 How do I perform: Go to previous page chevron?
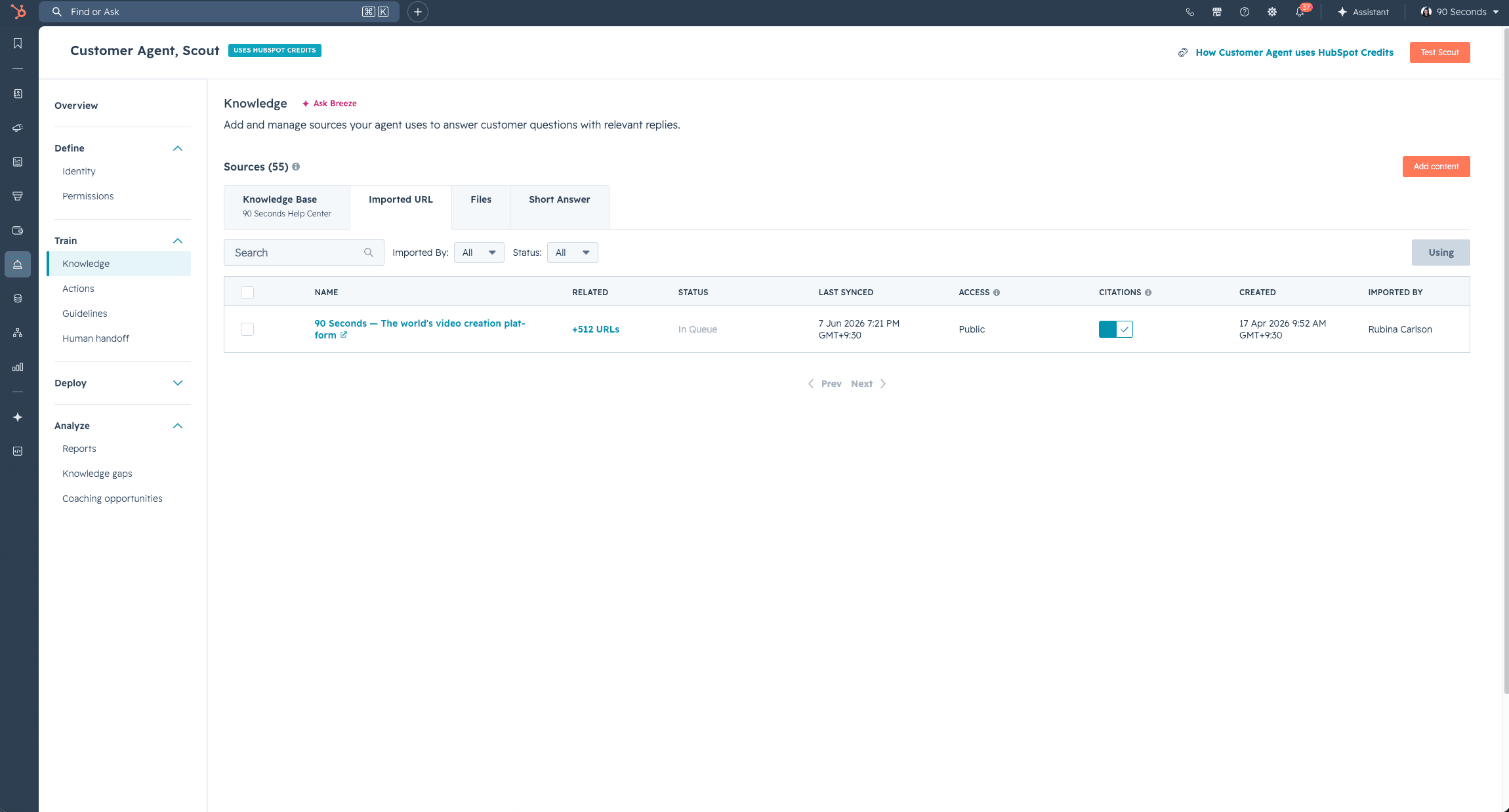tap(811, 384)
